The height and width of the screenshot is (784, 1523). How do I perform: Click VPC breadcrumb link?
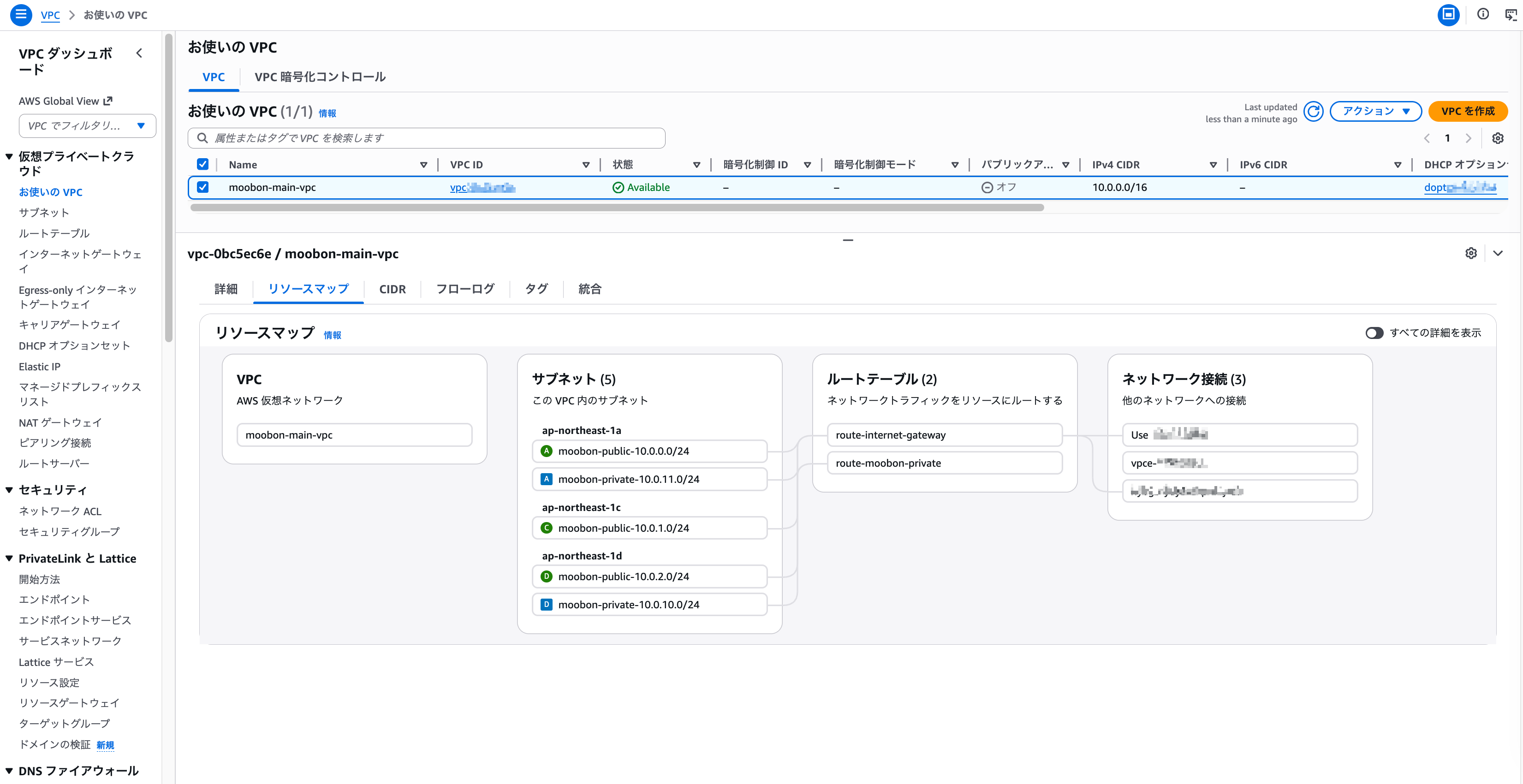[50, 15]
